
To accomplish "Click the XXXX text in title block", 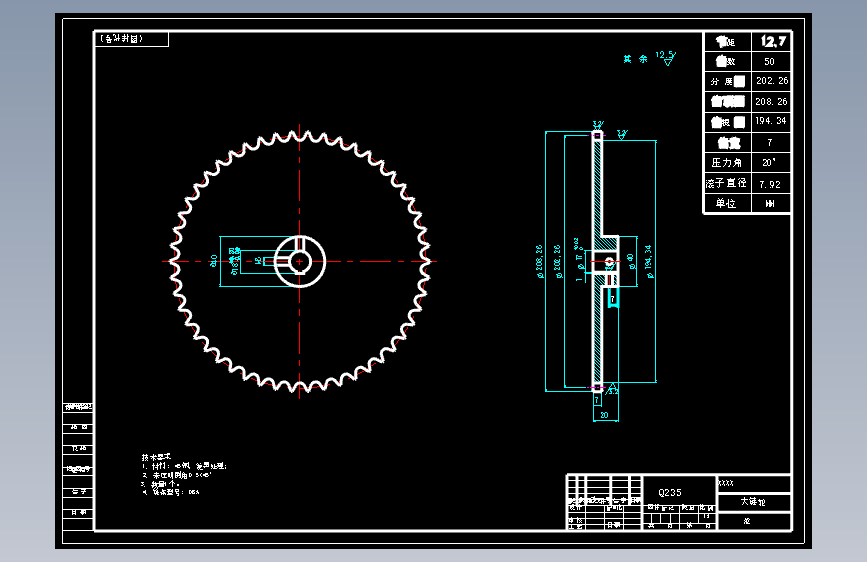I will [725, 483].
